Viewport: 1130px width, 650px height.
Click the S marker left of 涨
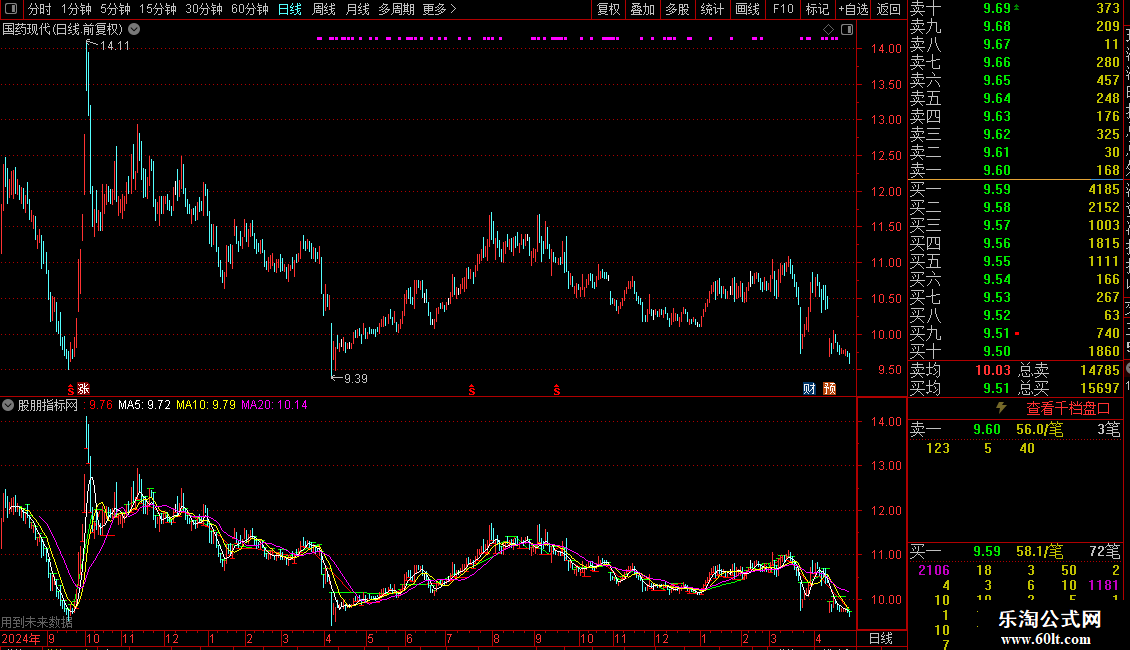(x=71, y=389)
